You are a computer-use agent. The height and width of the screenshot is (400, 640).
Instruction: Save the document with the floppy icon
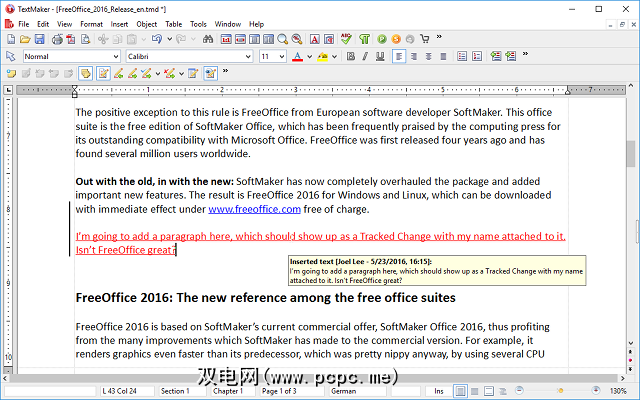click(39, 39)
